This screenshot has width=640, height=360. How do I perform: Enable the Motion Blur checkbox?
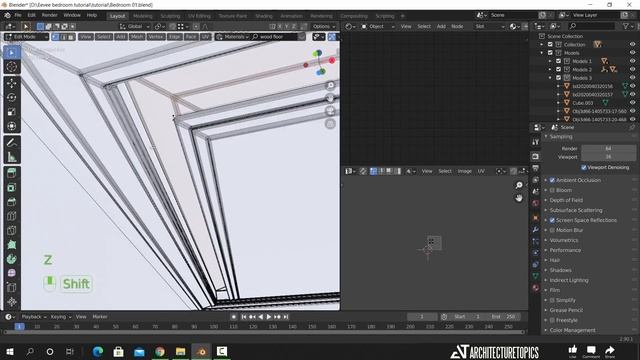(x=552, y=230)
